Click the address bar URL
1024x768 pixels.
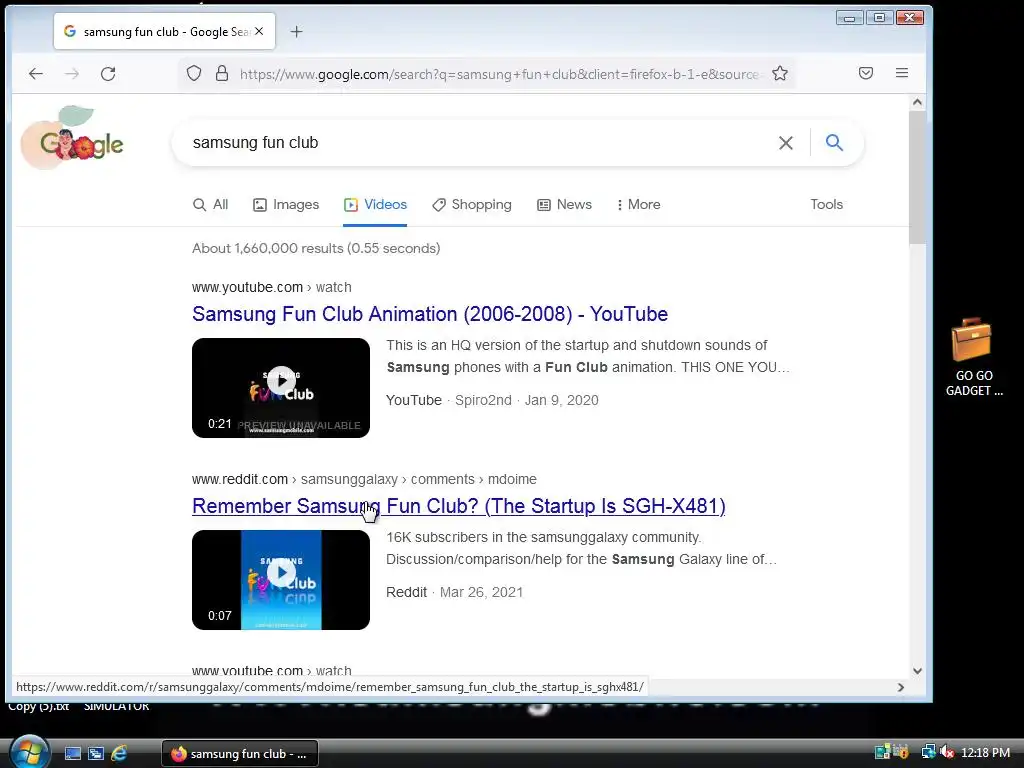coord(500,74)
